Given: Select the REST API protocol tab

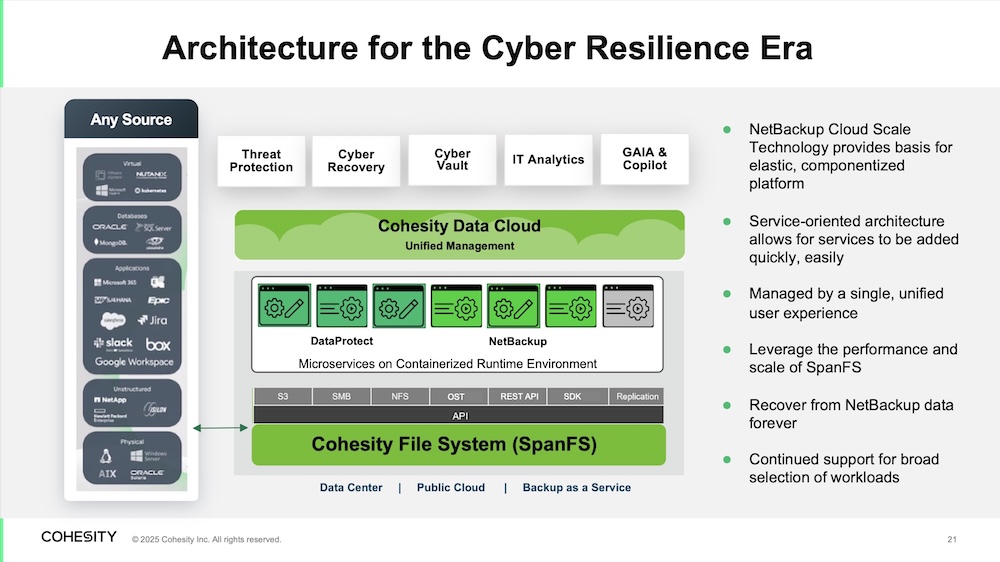Looking at the screenshot, I should [517, 396].
